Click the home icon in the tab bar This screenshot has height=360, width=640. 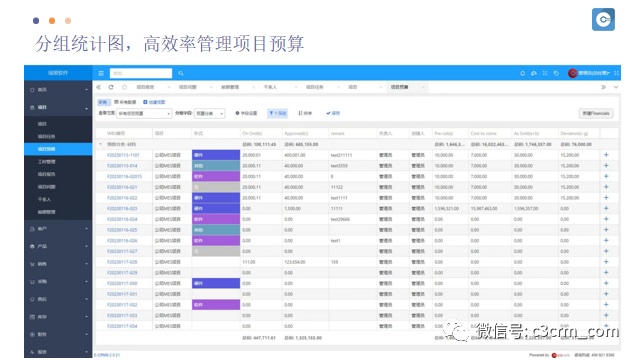point(124,87)
